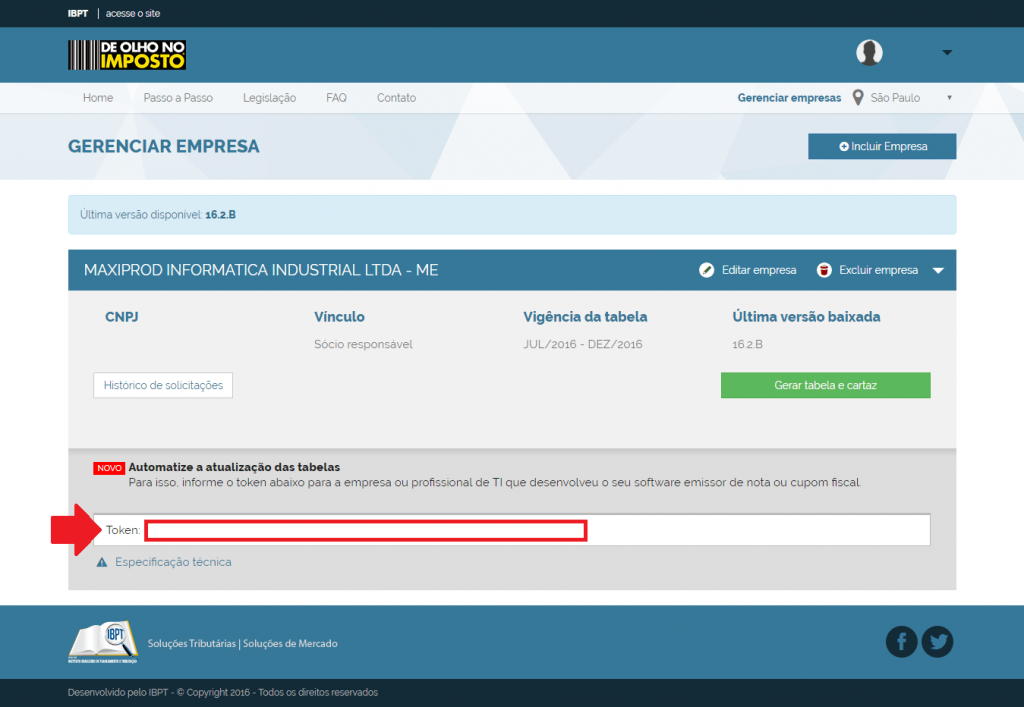Click the acesse o site link
Viewport: 1024px width, 707px height.
[133, 13]
